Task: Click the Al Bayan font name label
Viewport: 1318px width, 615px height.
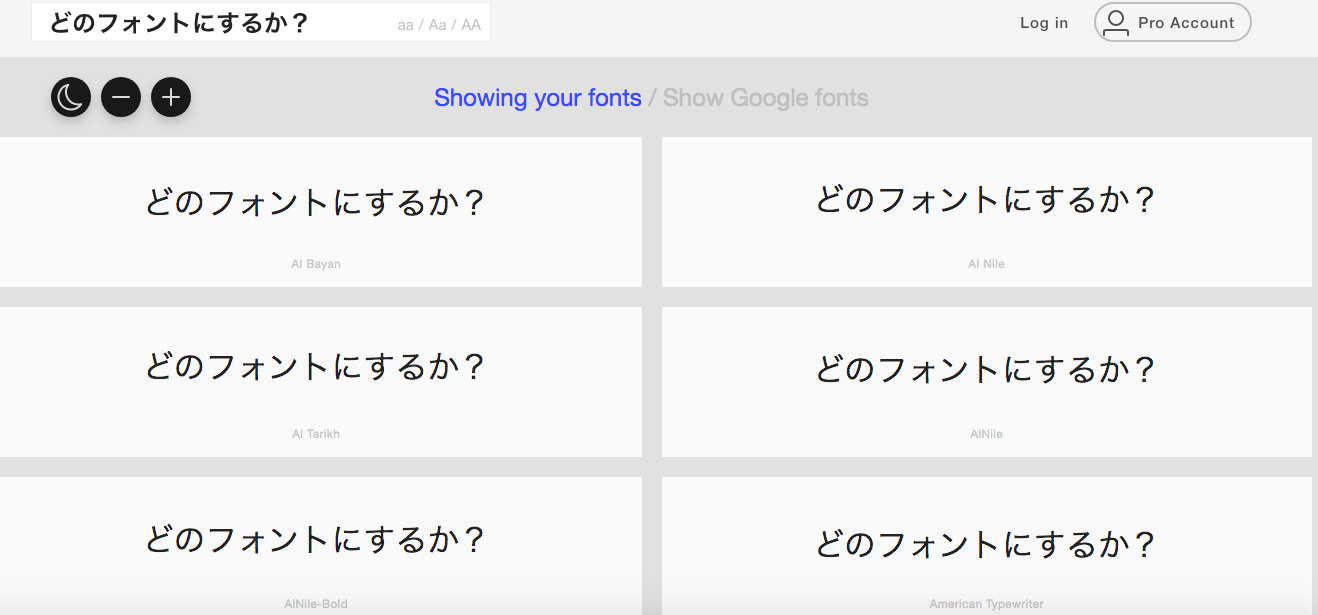Action: [316, 264]
